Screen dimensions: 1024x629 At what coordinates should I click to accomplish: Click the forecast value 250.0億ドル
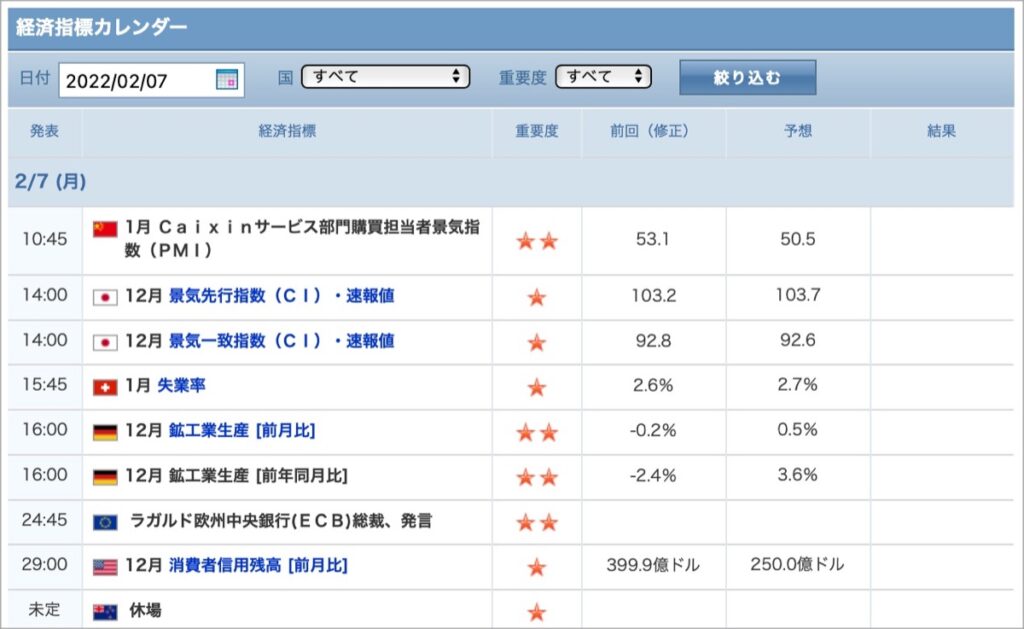[797, 564]
